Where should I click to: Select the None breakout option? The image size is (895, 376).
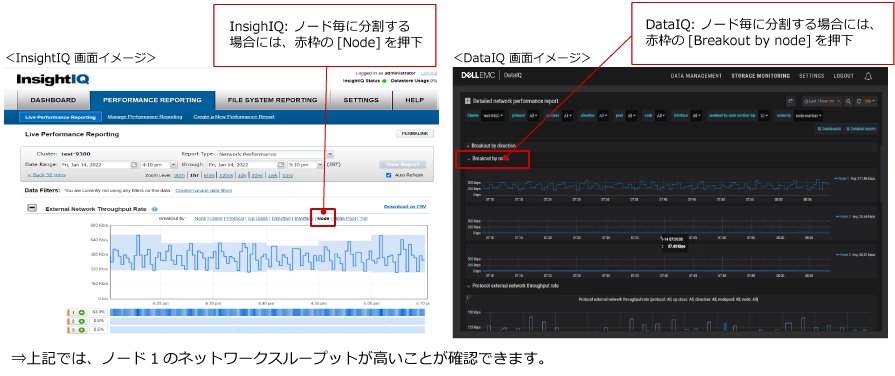200,219
